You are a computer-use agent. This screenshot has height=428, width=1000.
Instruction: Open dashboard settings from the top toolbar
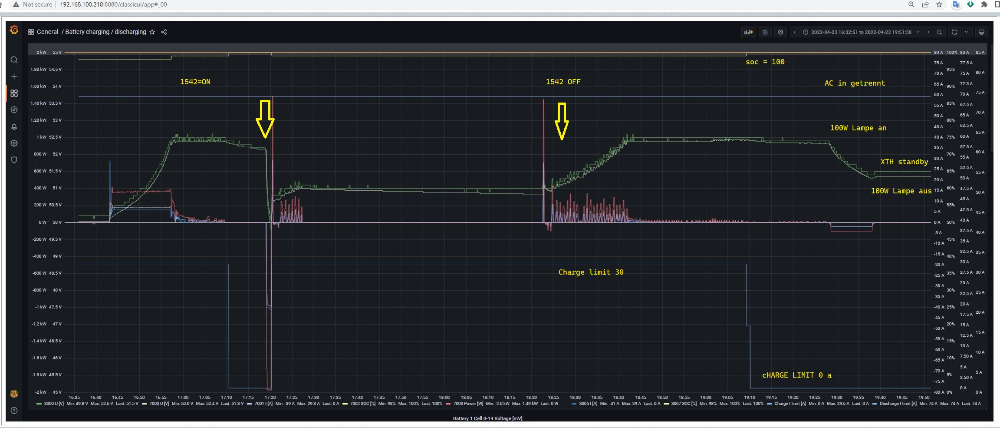coord(780,32)
